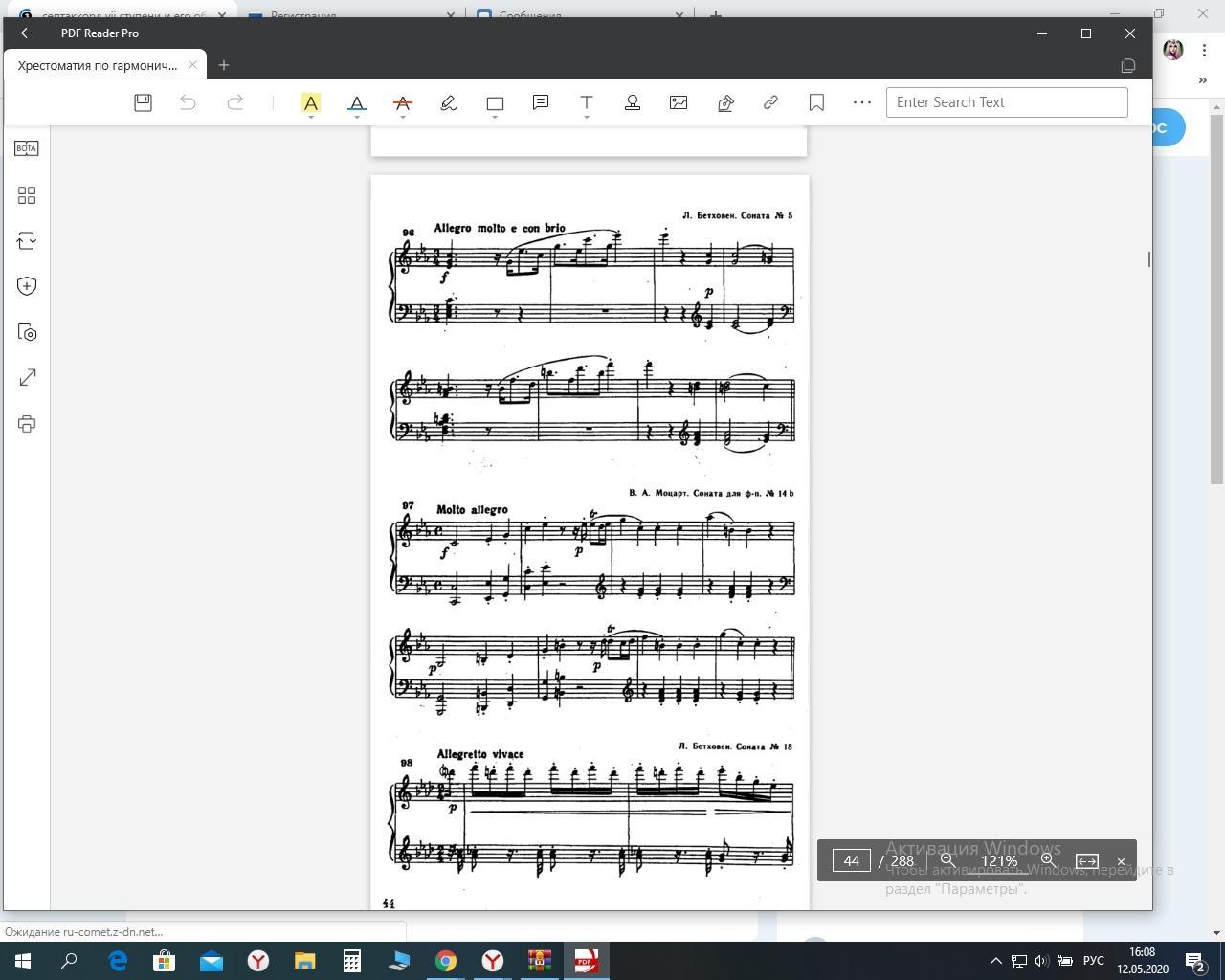Image resolution: width=1225 pixels, height=980 pixels.
Task: Click the PDF viewer vertical scrollbar thumb
Action: click(1148, 259)
